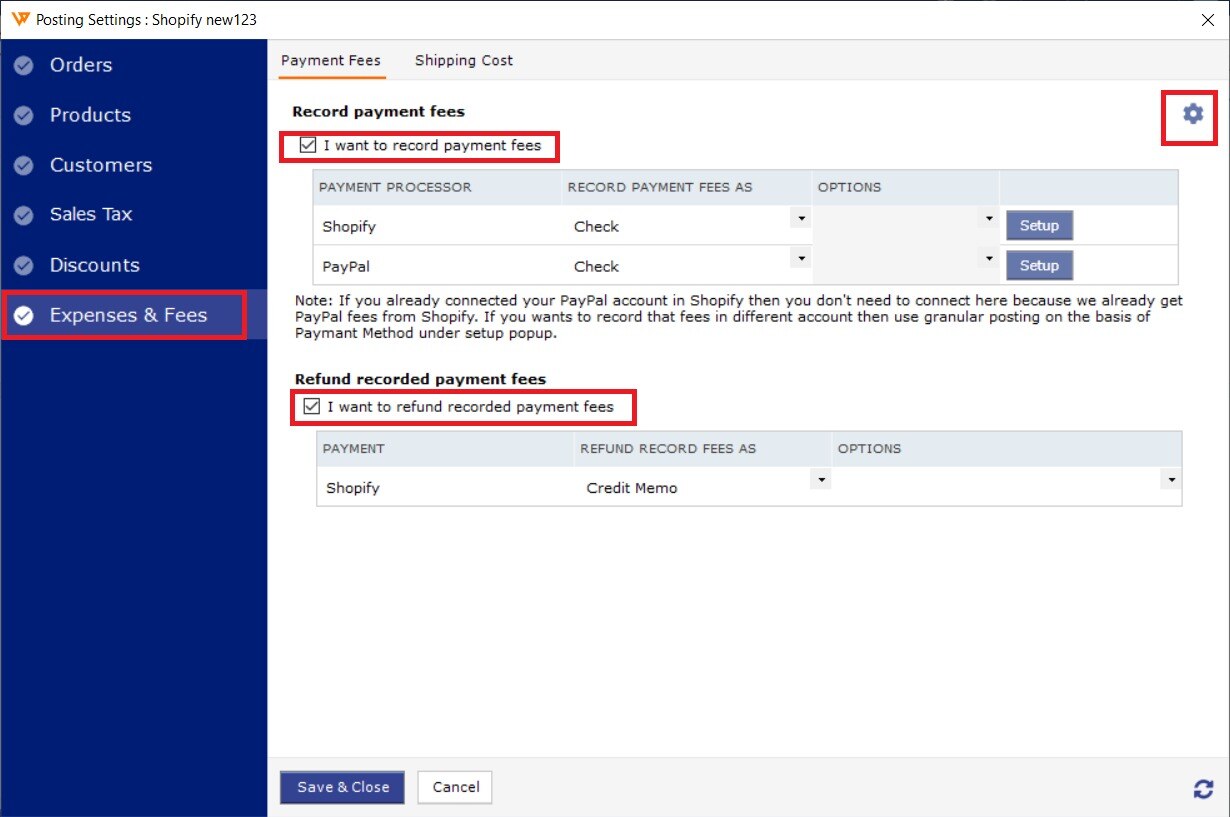Click the 'Record payment fees' heading
This screenshot has width=1230, height=817.
pos(378,112)
